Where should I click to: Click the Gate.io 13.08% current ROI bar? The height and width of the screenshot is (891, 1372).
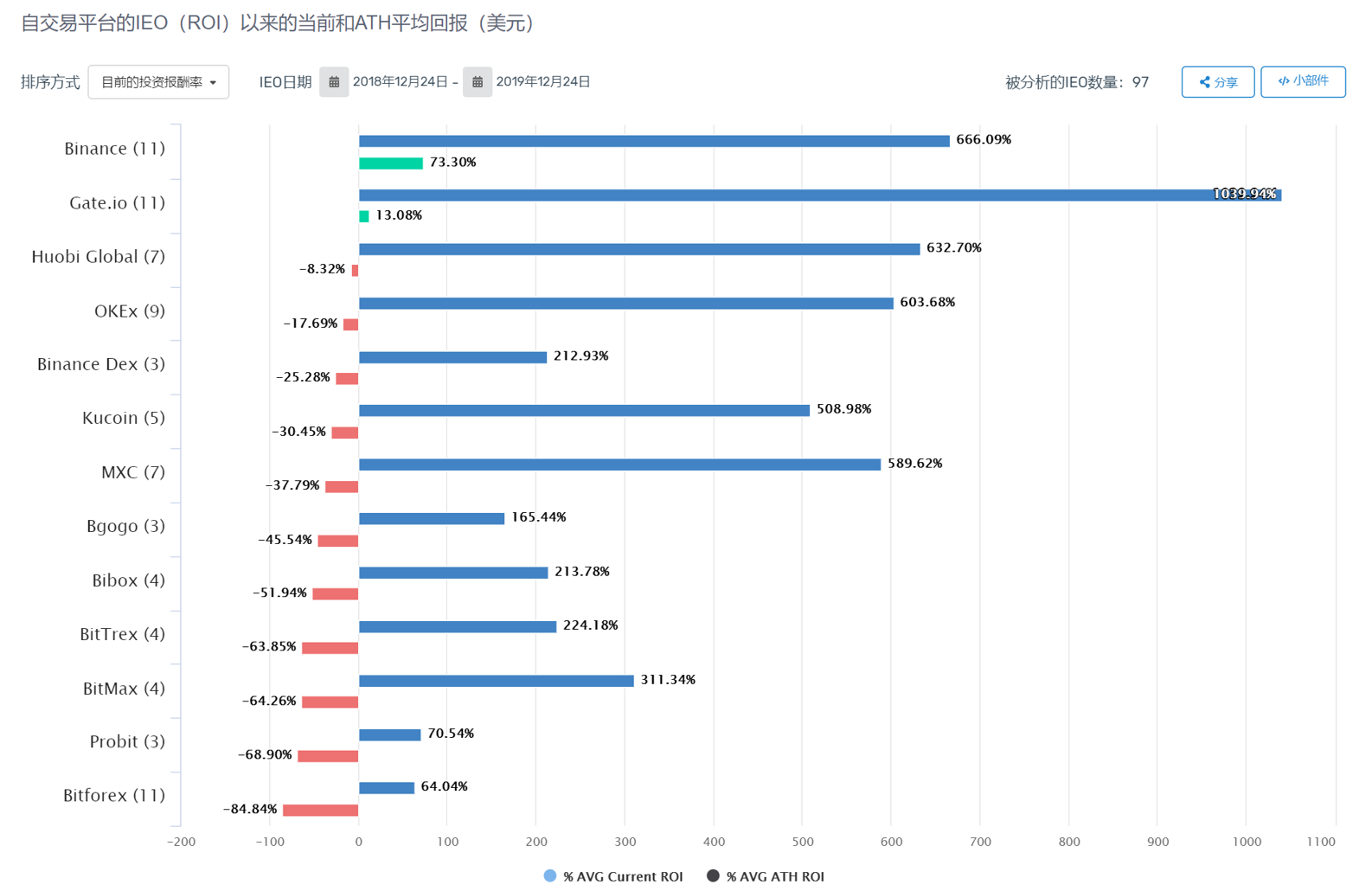(x=364, y=216)
